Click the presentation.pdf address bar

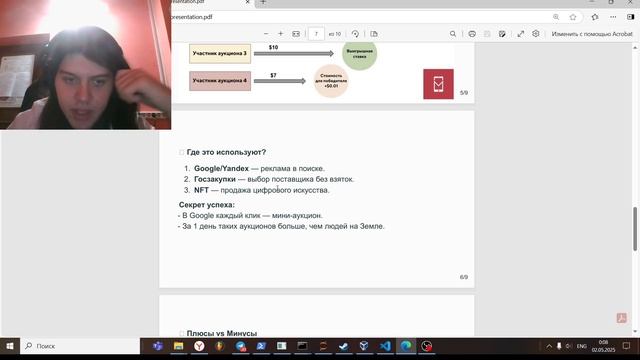click(359, 17)
